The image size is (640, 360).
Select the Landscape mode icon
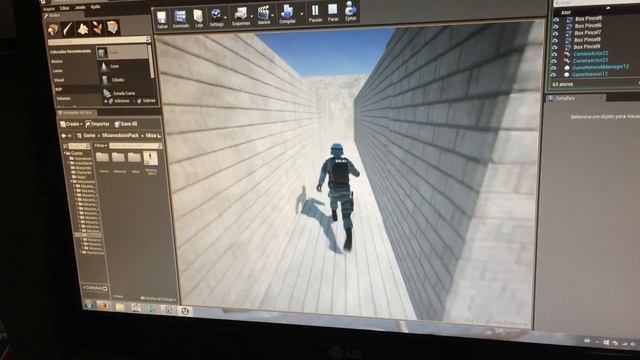click(83, 28)
